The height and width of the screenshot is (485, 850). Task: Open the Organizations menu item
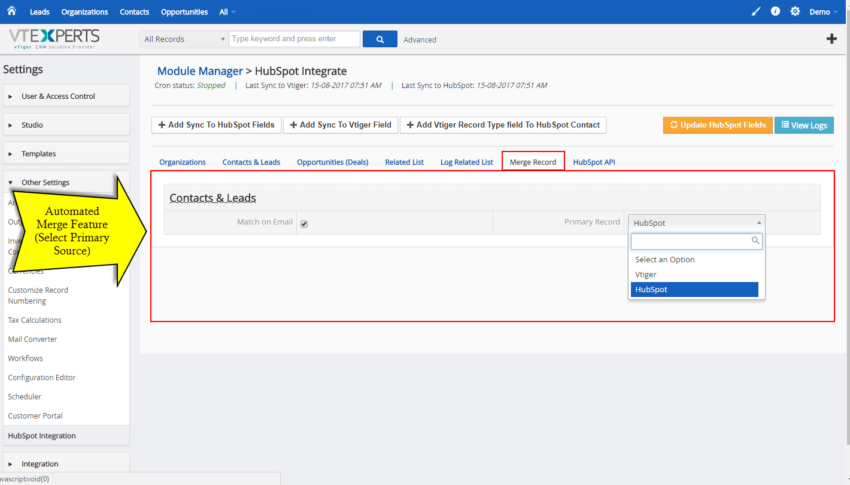(84, 12)
